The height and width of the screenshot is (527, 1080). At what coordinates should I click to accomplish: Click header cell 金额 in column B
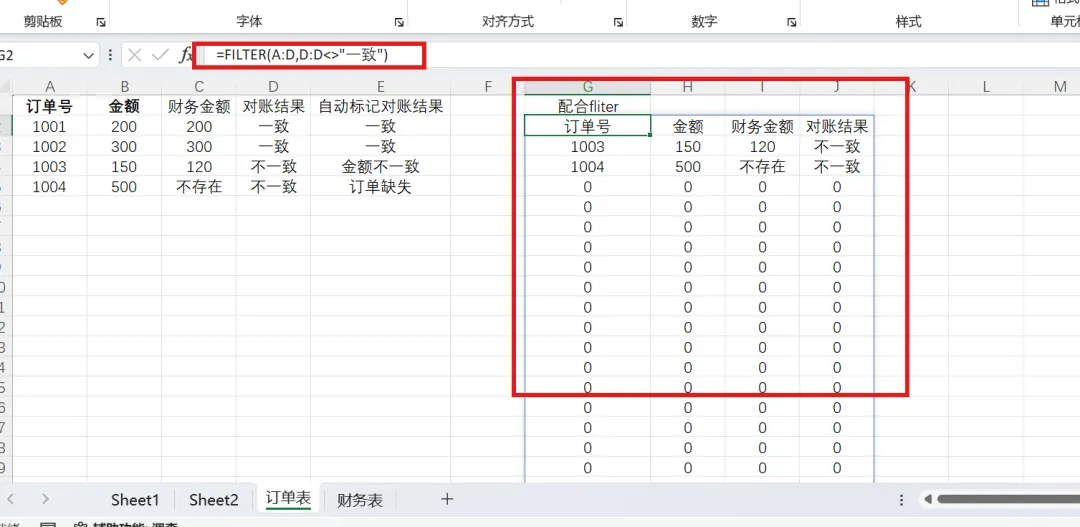click(125, 107)
